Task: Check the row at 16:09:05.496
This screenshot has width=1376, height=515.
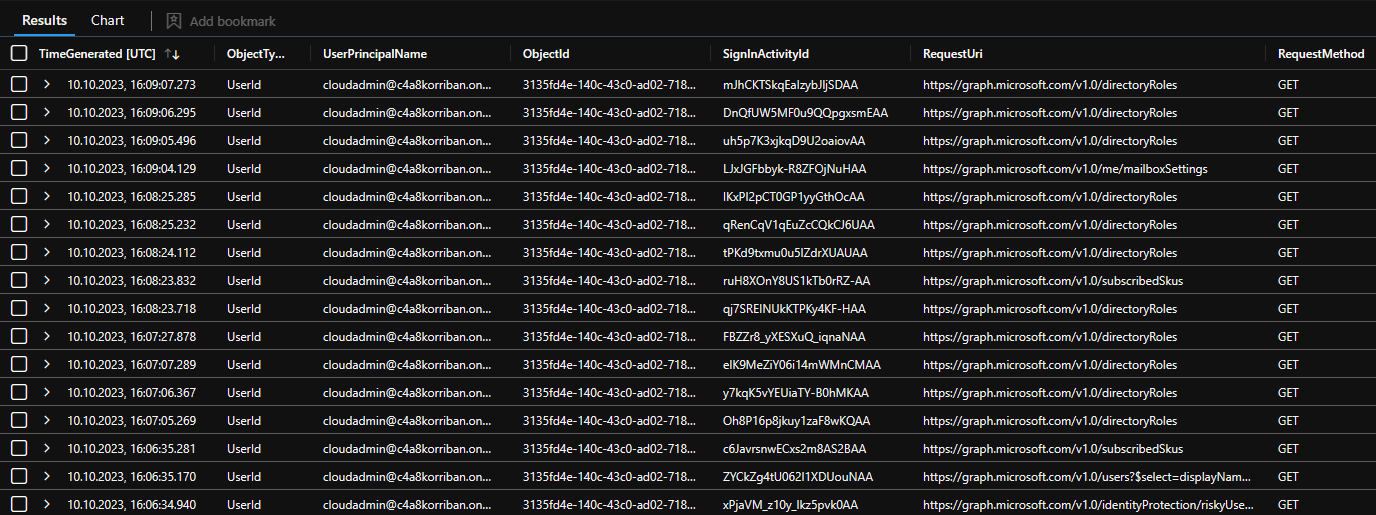Action: tap(19, 141)
